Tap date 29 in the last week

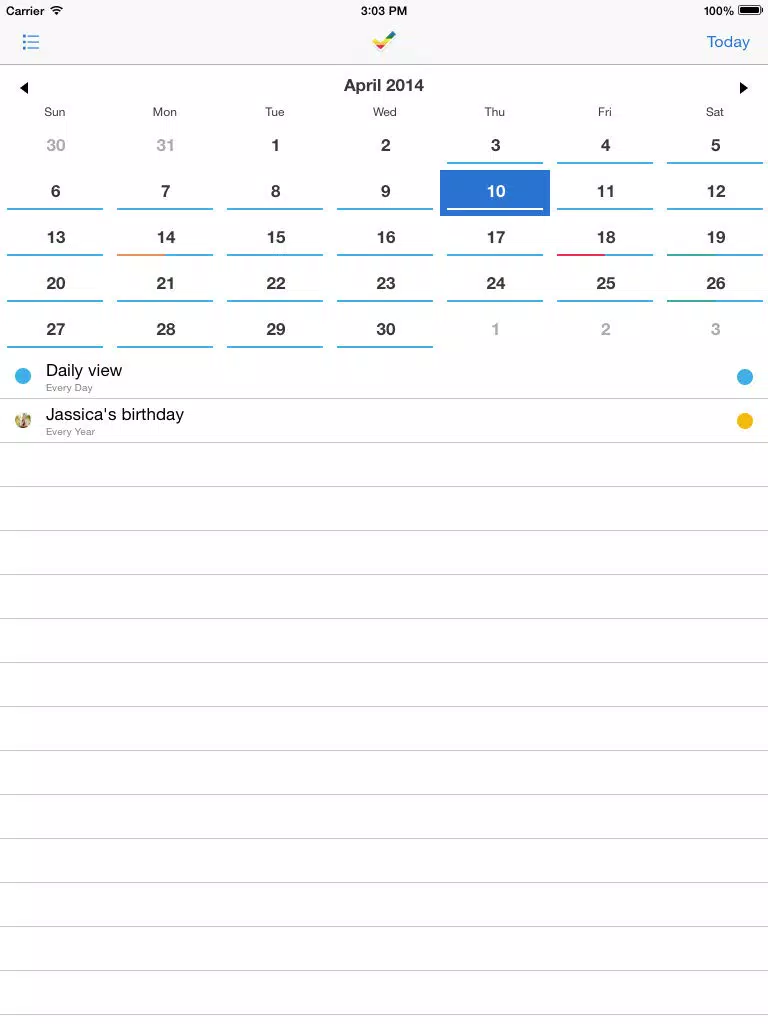coord(275,329)
